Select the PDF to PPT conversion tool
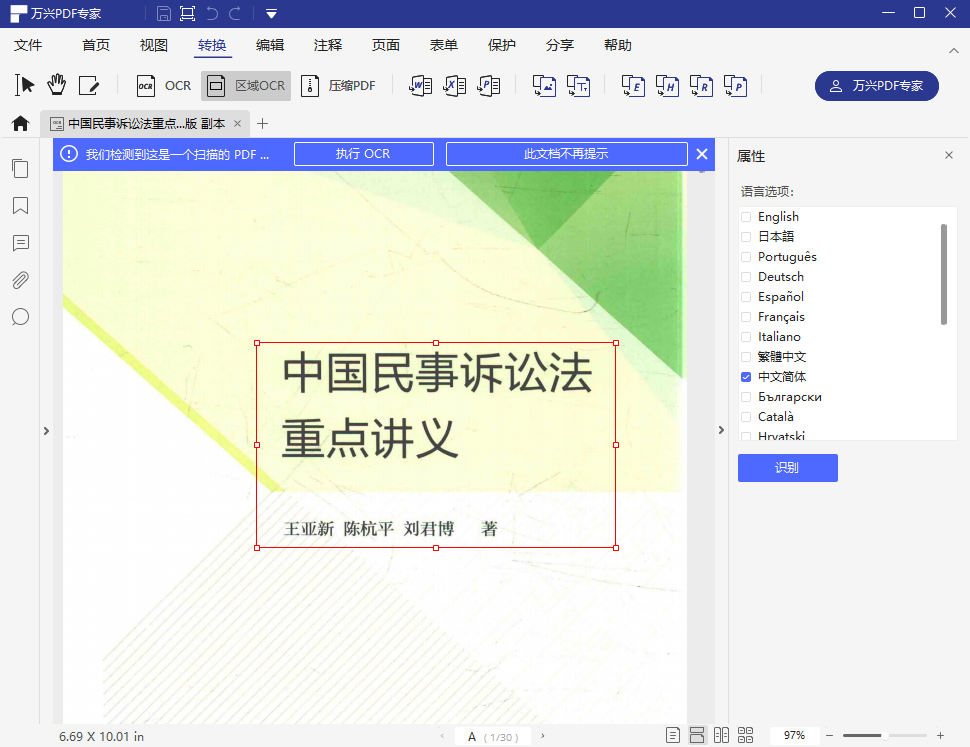 coord(488,85)
